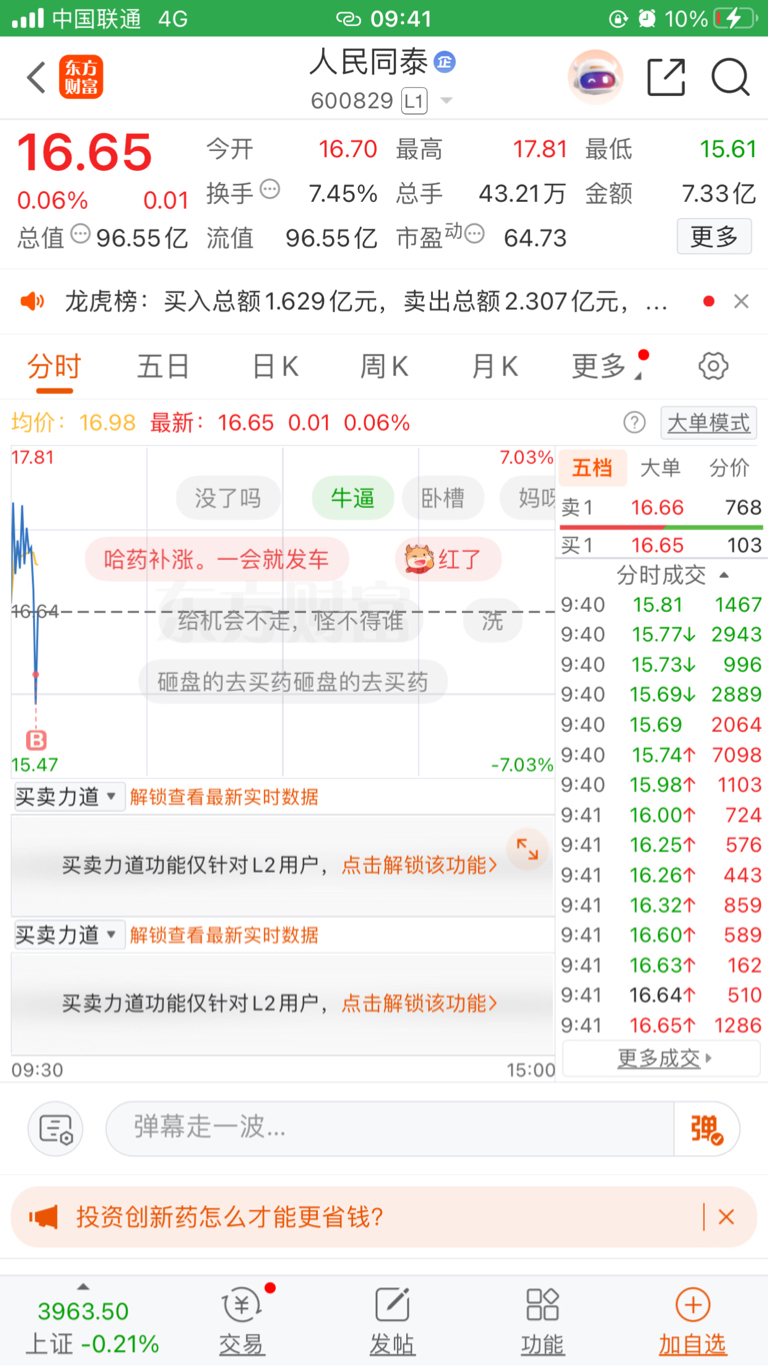Select the 分价 tab
The width and height of the screenshot is (768, 1366).
tap(729, 468)
